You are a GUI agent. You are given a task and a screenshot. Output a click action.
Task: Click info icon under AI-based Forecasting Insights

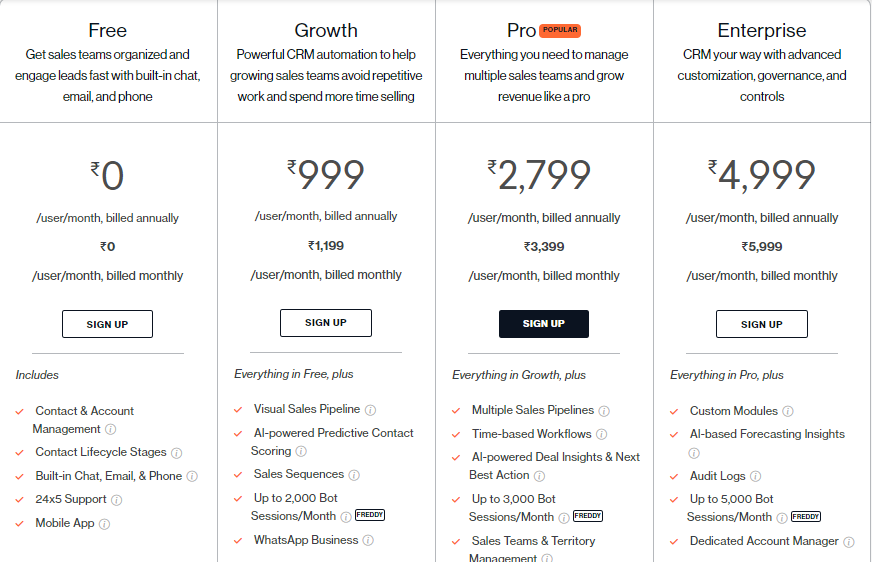[x=694, y=453]
